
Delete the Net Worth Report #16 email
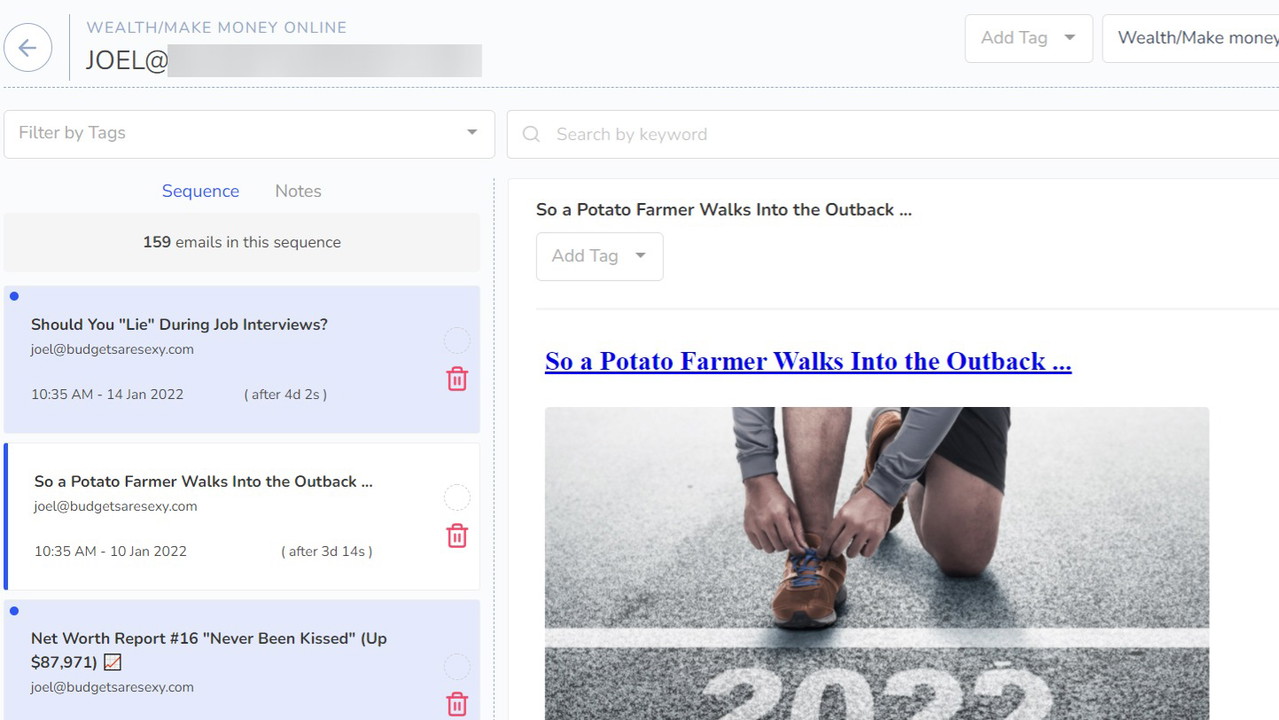click(457, 704)
